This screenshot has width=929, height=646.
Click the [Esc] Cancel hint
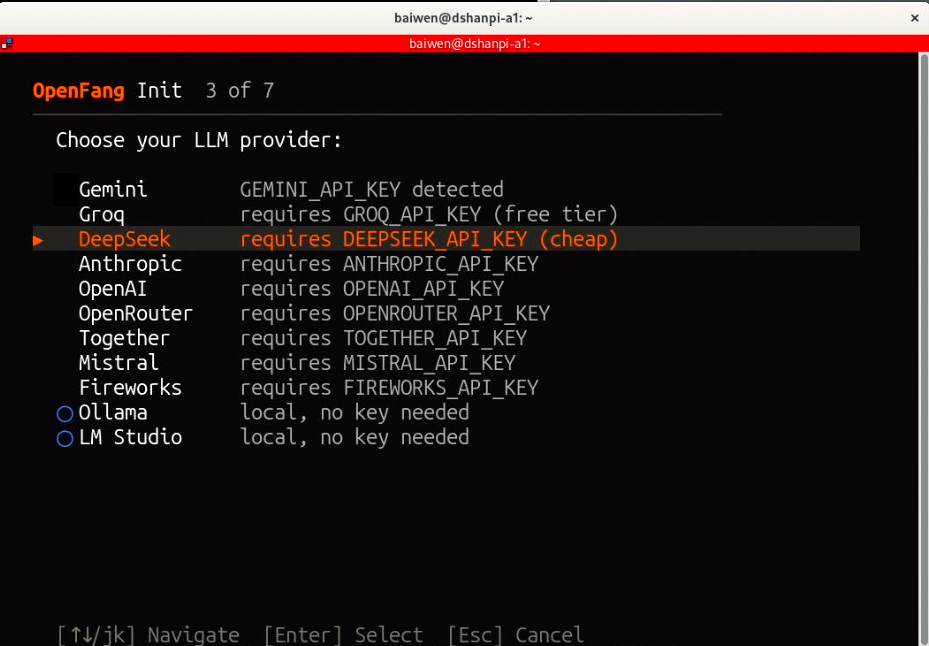coord(515,635)
